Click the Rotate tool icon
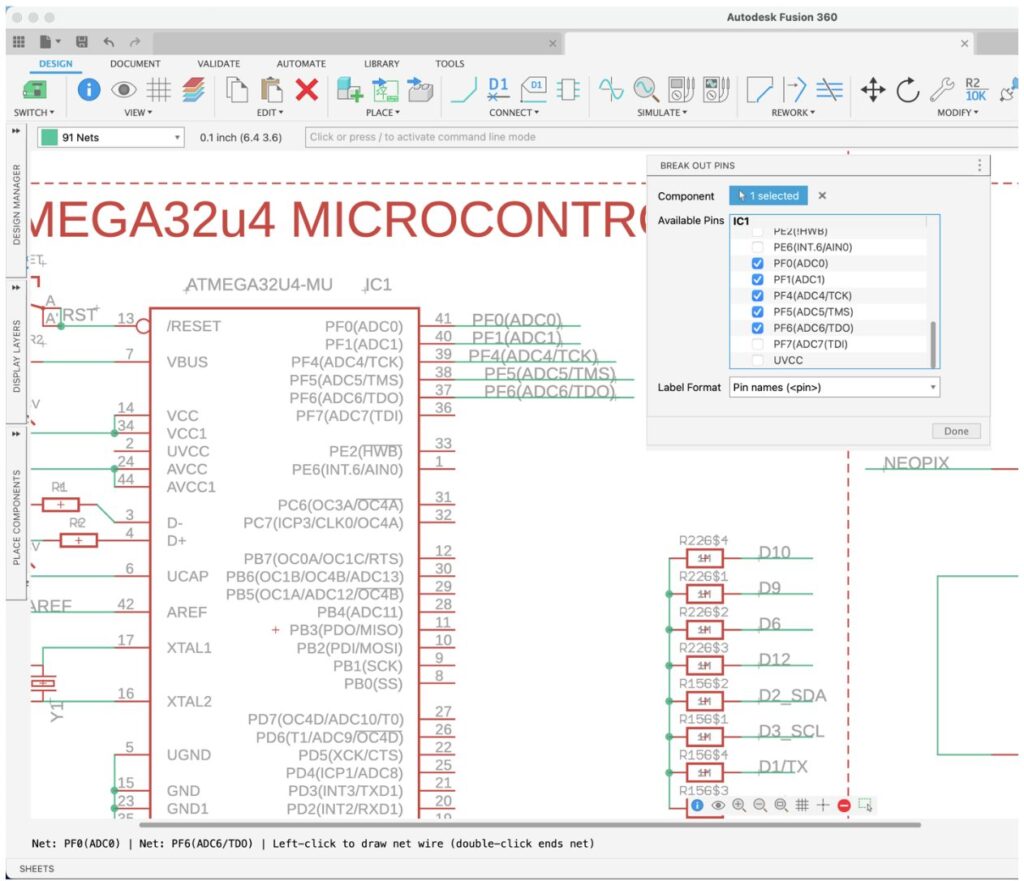Image resolution: width=1024 pixels, height=881 pixels. coord(907,91)
